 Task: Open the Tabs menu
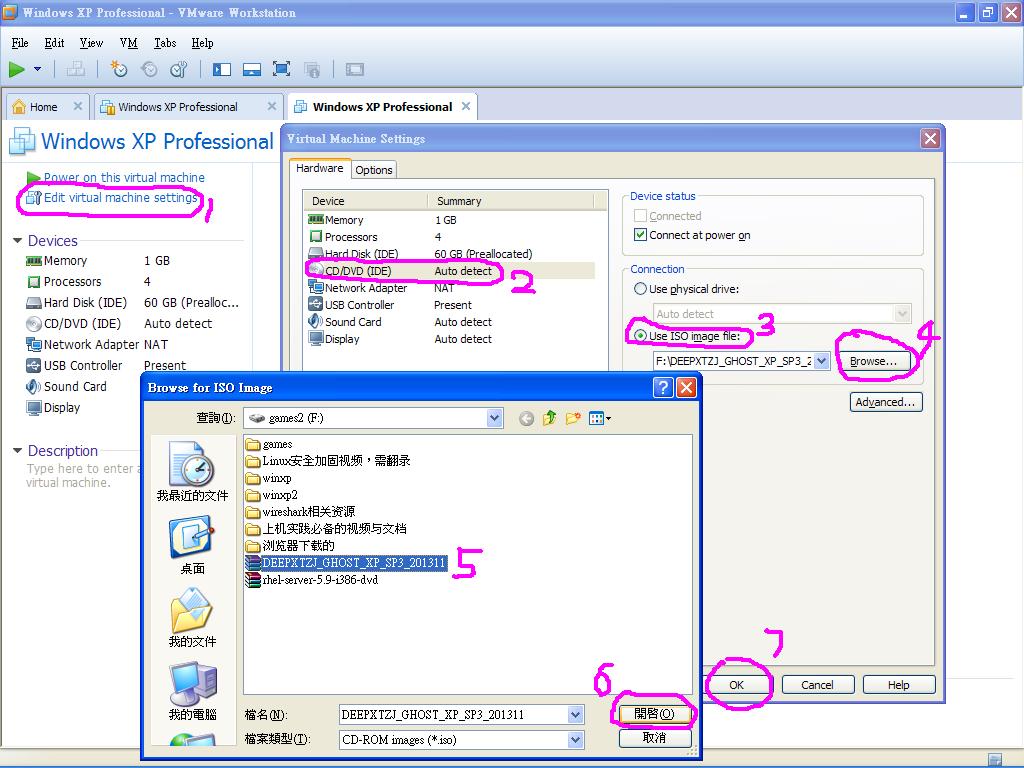tap(165, 43)
